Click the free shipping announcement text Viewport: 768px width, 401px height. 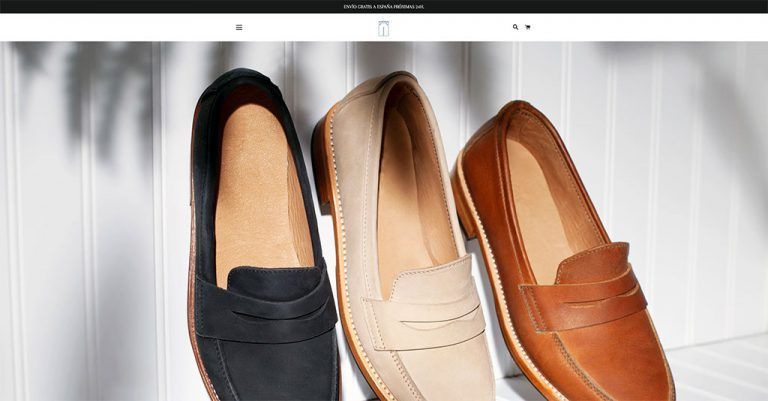pos(384,7)
